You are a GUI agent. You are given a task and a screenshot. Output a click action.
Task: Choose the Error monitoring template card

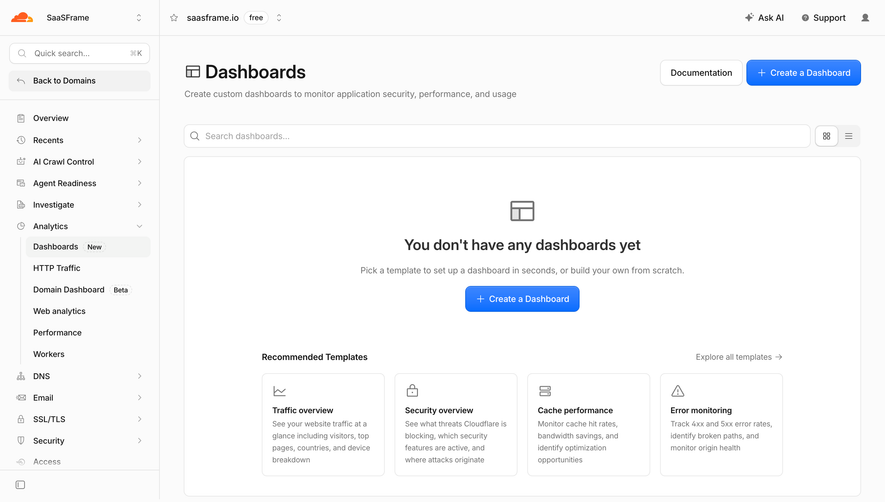tap(721, 425)
